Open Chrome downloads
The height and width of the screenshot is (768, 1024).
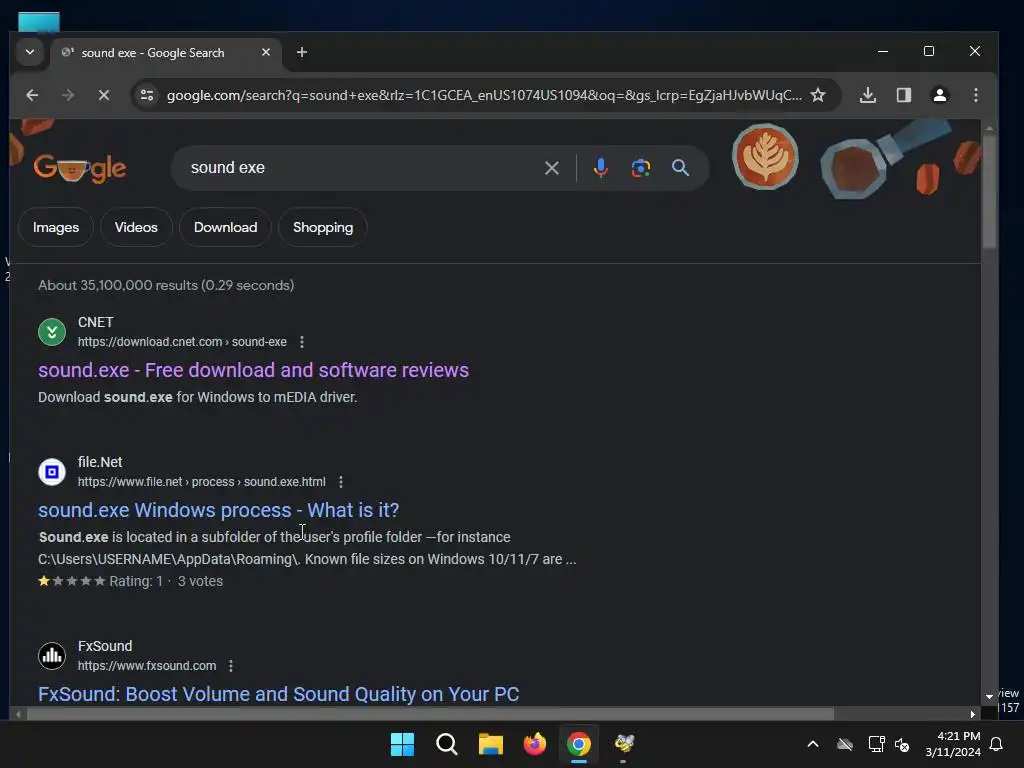point(867,95)
